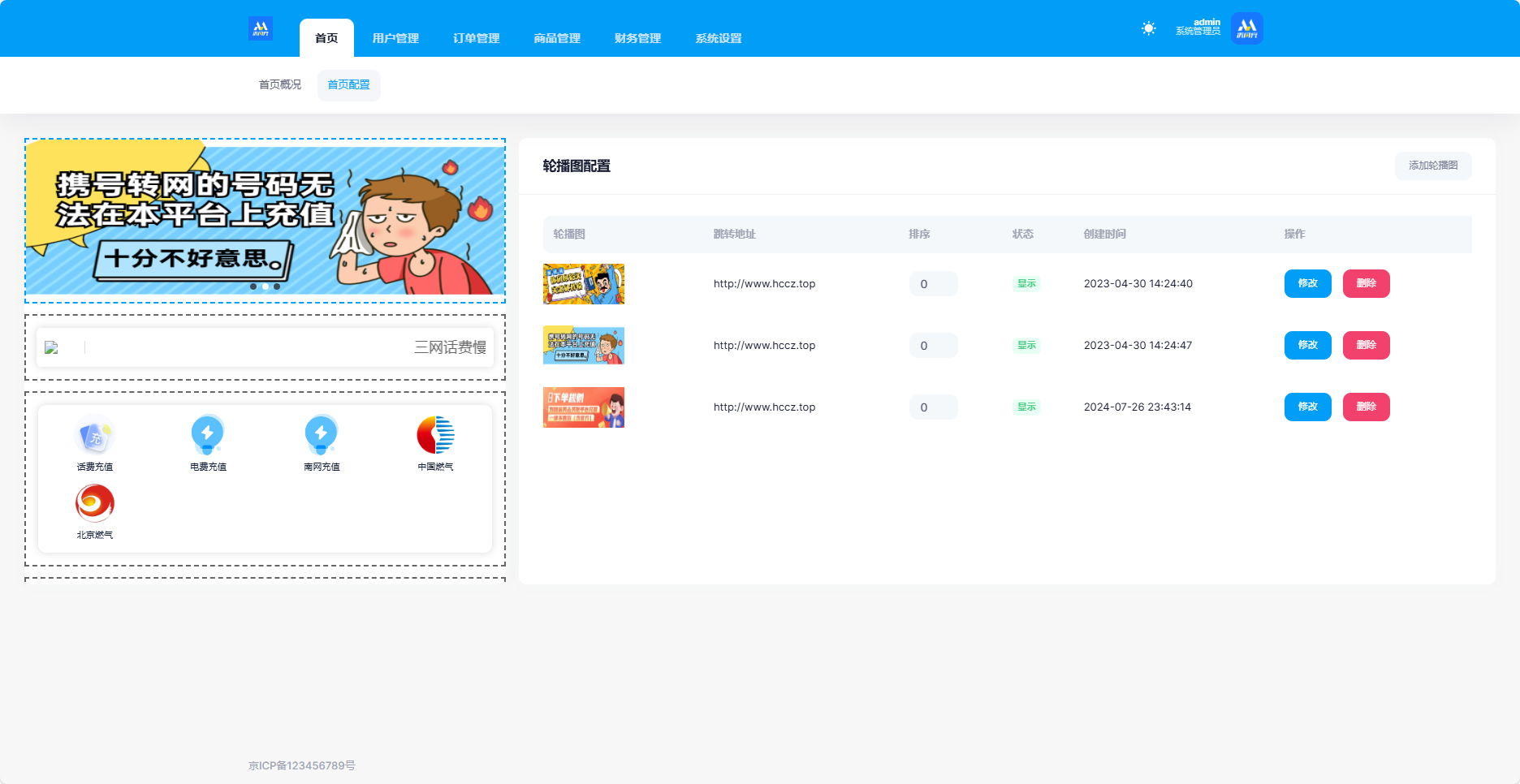Click 修改 for the first carousel row
1520x784 pixels.
(1307, 284)
